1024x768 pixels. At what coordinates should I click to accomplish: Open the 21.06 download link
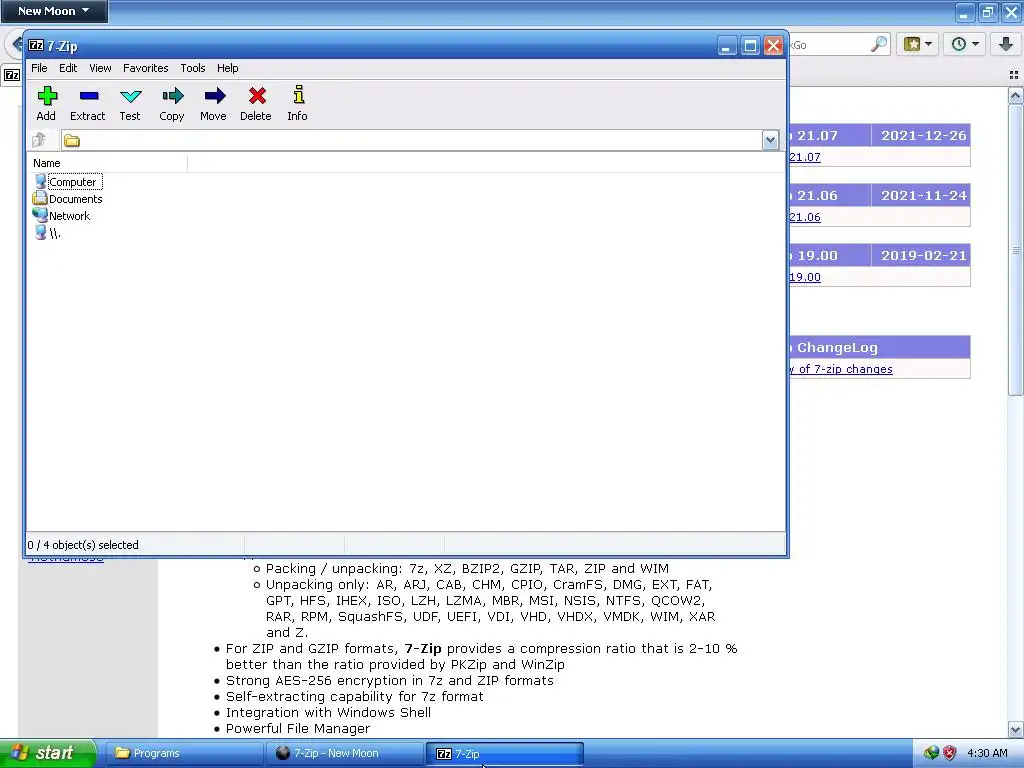click(805, 217)
